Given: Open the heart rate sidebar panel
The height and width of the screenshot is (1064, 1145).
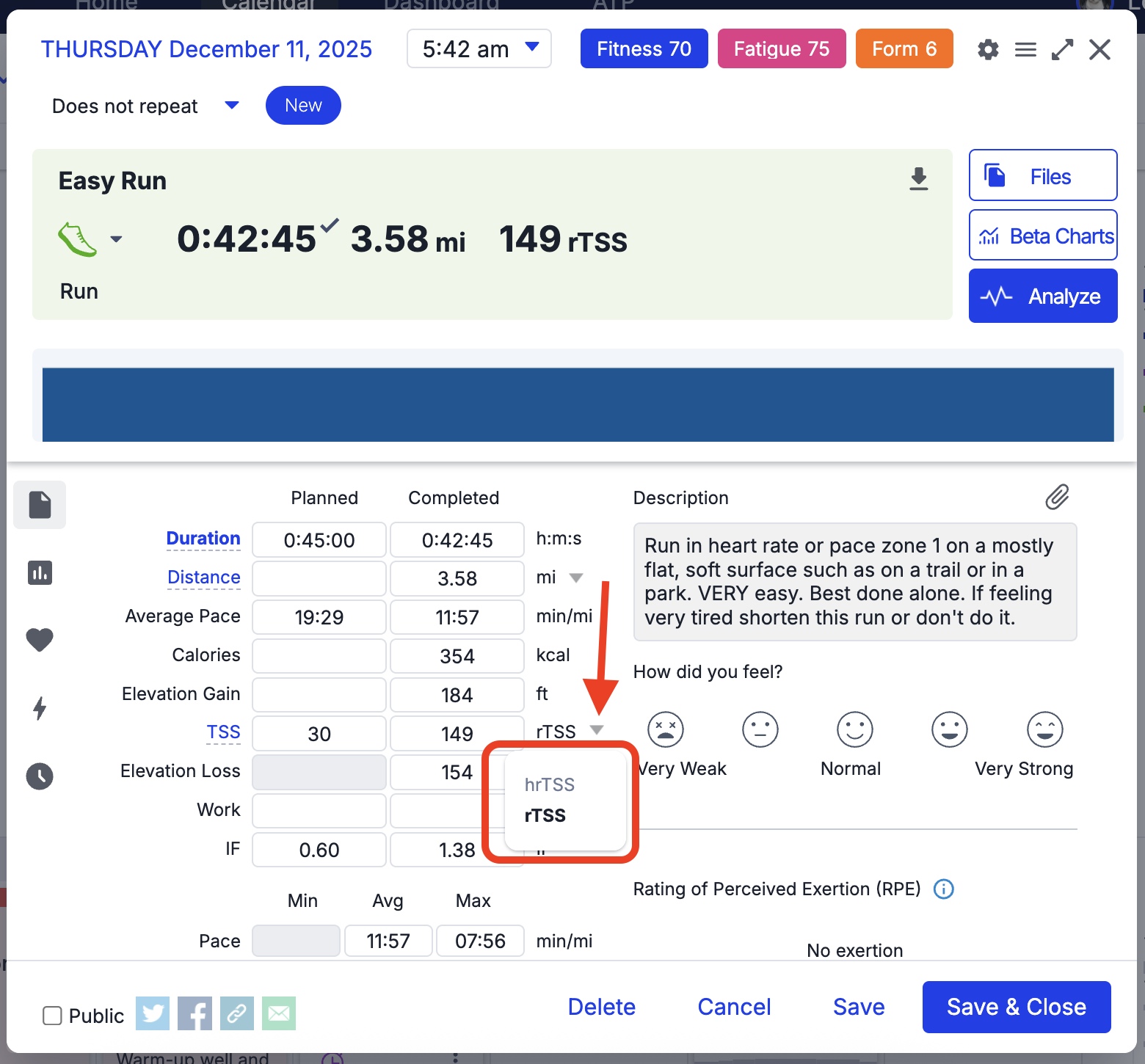Looking at the screenshot, I should 40,640.
